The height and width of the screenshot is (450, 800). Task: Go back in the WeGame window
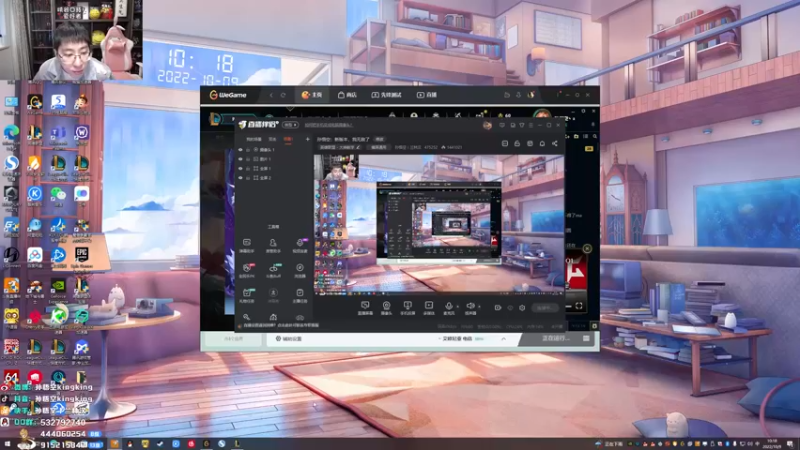pos(271,95)
